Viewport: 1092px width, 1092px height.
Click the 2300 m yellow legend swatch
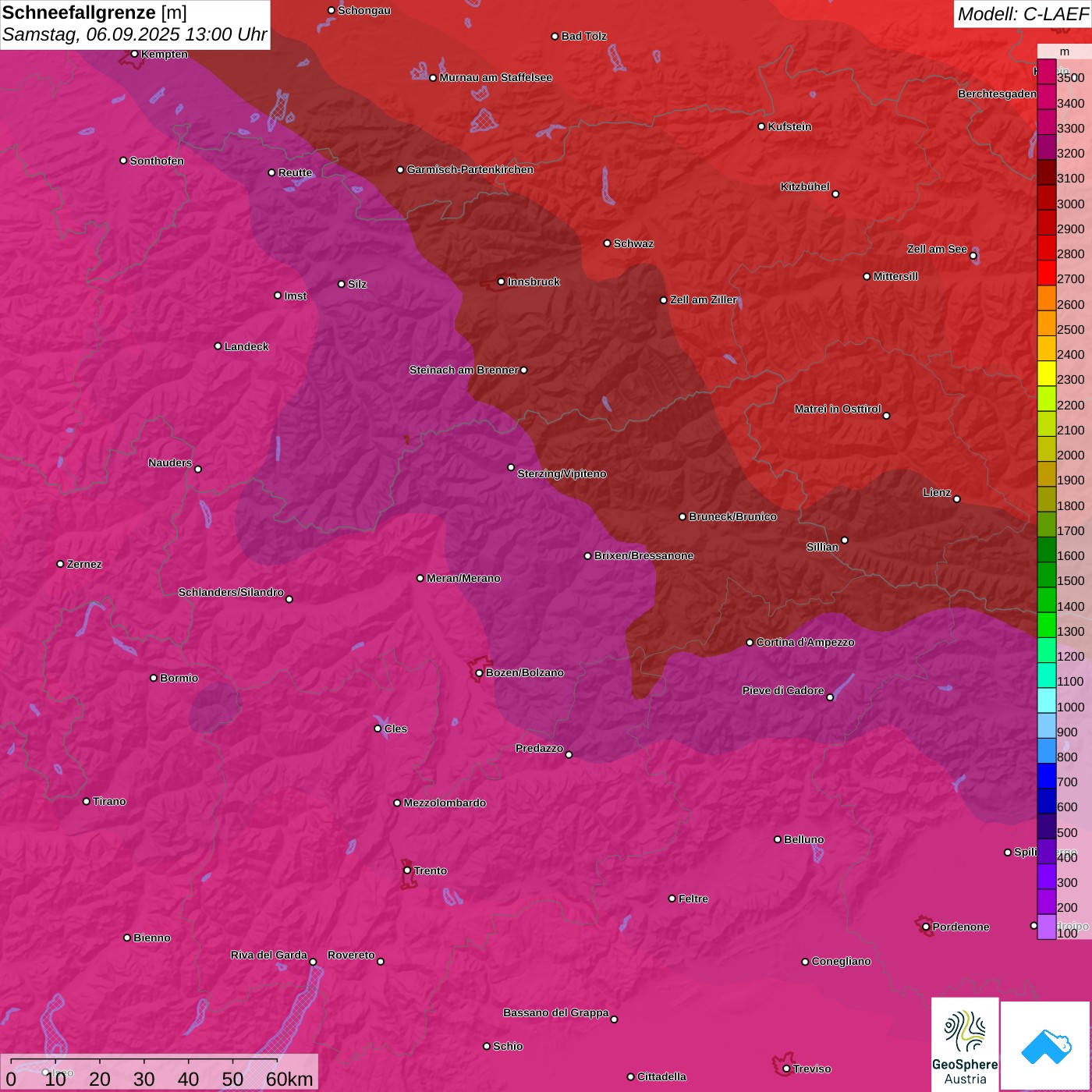click(x=1047, y=374)
